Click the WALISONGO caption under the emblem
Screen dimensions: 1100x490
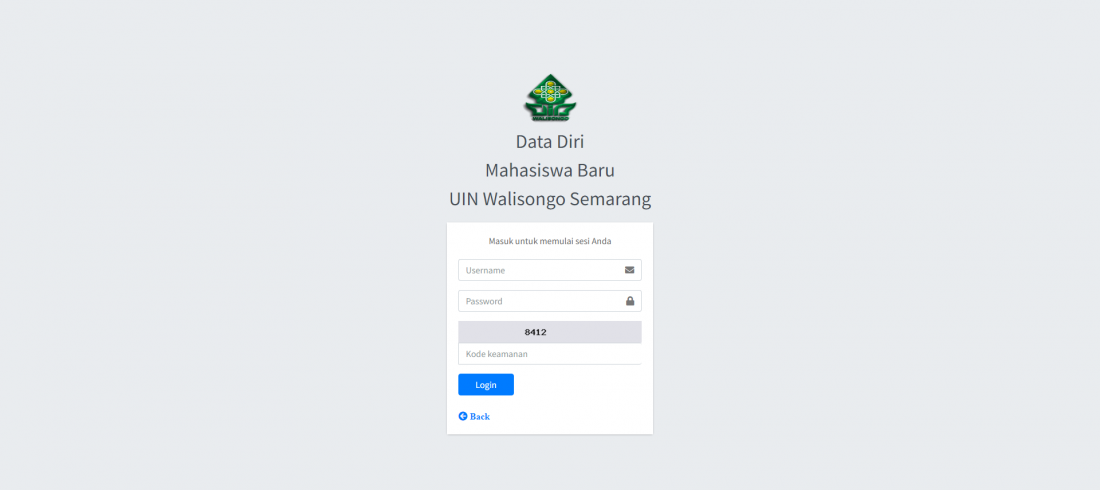coord(550,118)
